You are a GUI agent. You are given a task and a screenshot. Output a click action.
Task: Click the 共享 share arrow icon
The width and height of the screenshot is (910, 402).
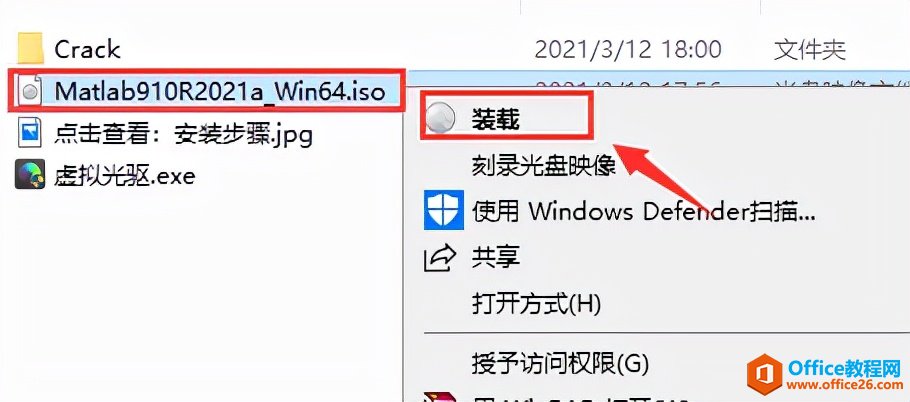(x=440, y=258)
